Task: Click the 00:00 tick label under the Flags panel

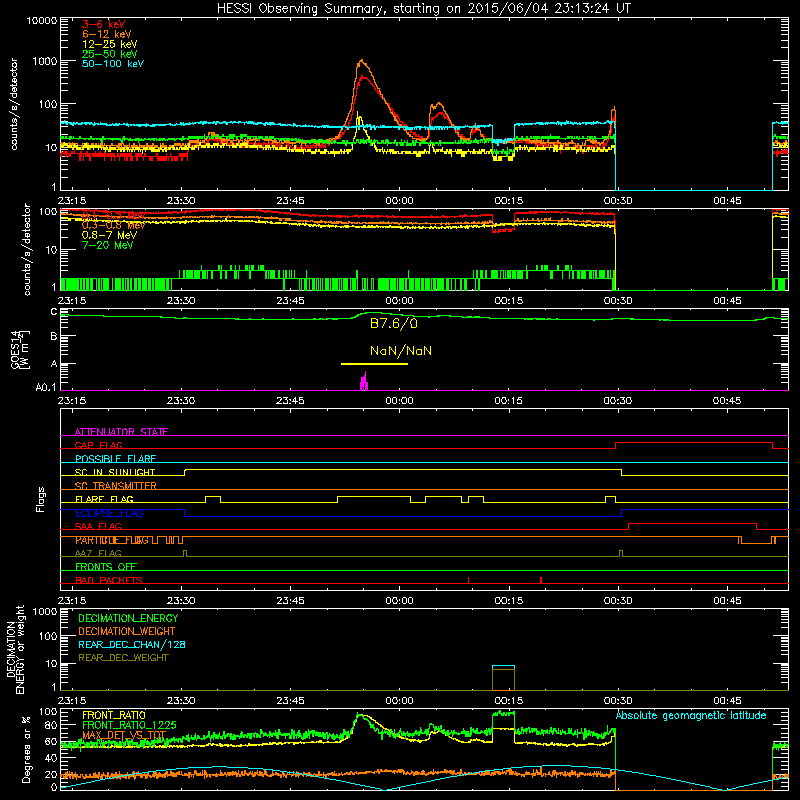Action: pos(399,601)
